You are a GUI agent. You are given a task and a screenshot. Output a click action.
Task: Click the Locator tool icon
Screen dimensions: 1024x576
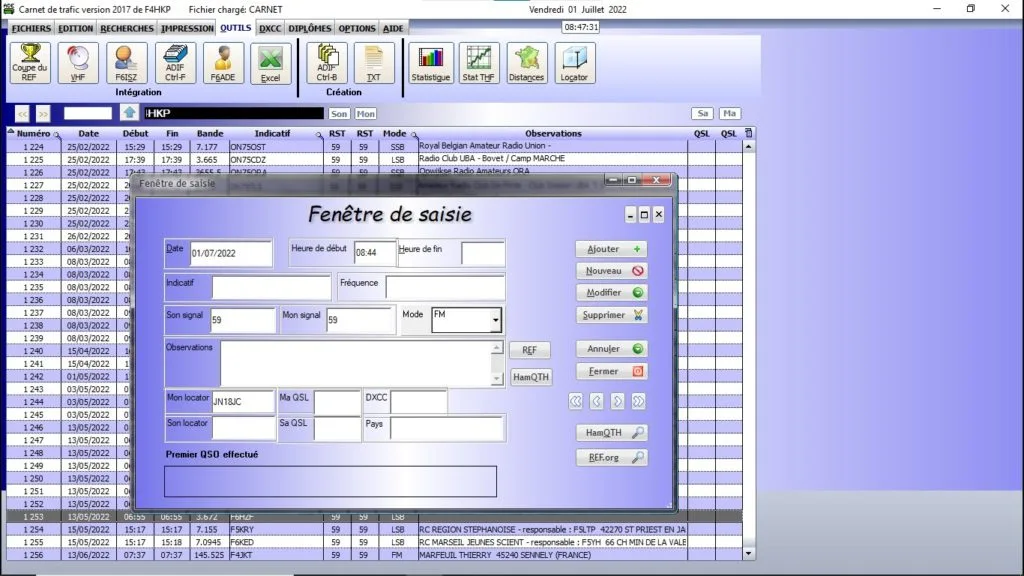pyautogui.click(x=575, y=63)
